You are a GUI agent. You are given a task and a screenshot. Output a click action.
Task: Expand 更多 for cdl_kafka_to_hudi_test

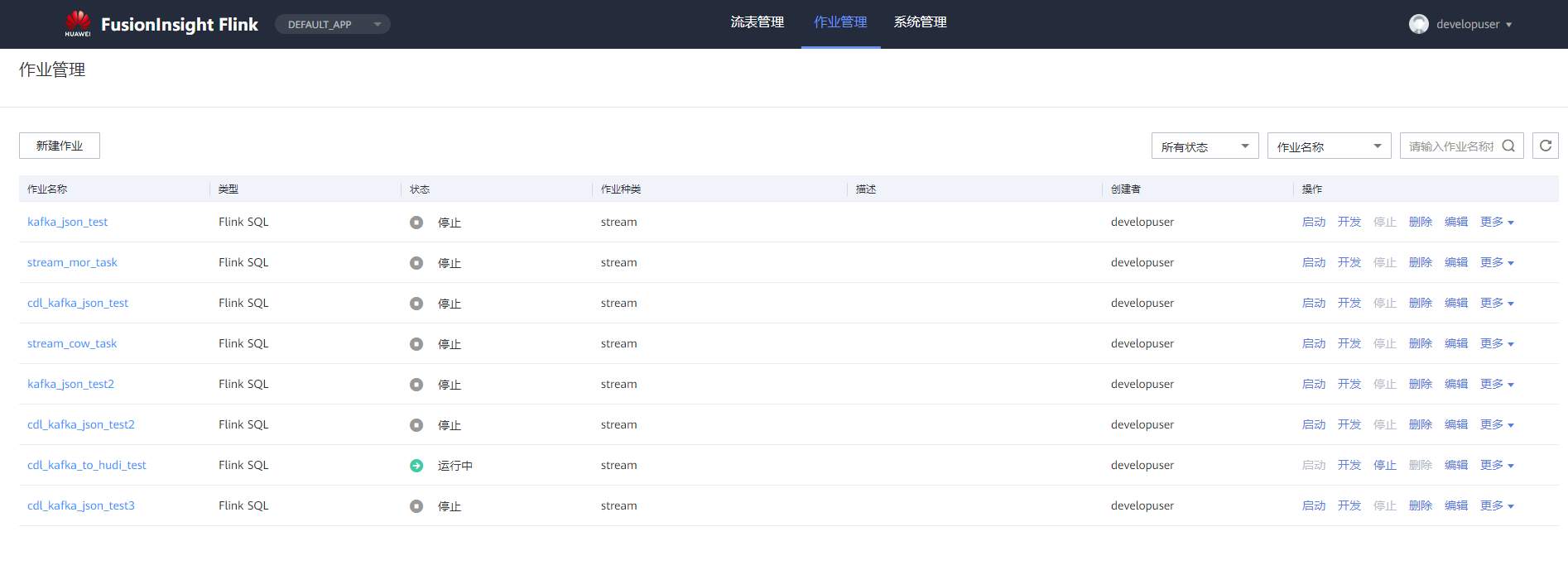(x=1497, y=465)
